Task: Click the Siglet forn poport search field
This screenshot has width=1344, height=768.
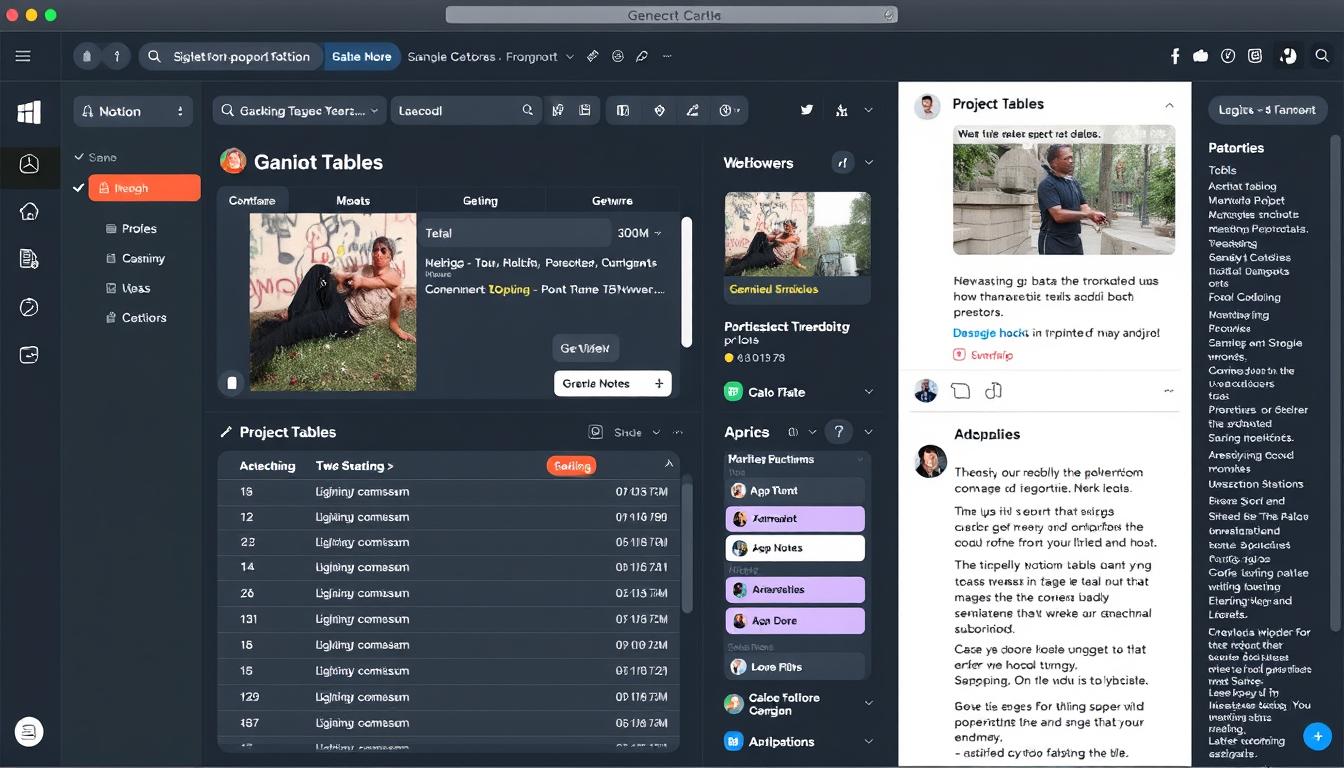Action: click(x=231, y=57)
